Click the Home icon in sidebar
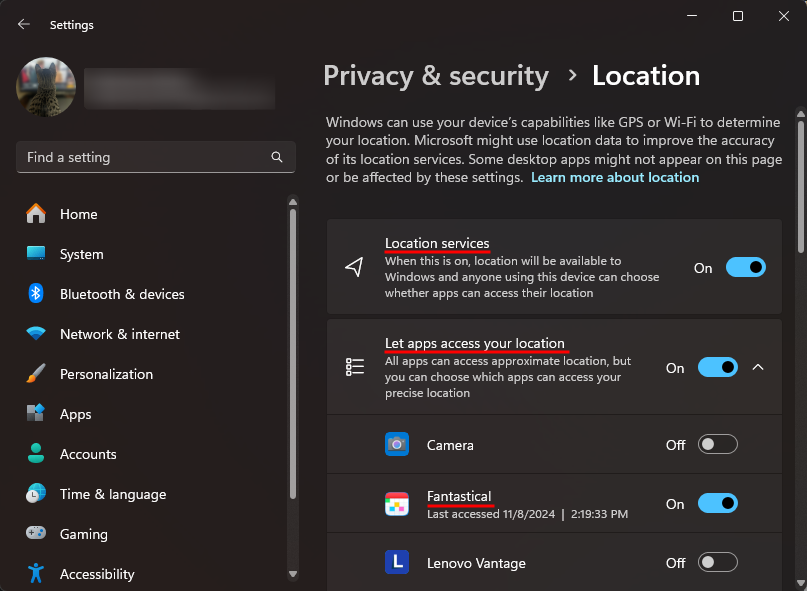Image resolution: width=807 pixels, height=591 pixels. click(36, 214)
